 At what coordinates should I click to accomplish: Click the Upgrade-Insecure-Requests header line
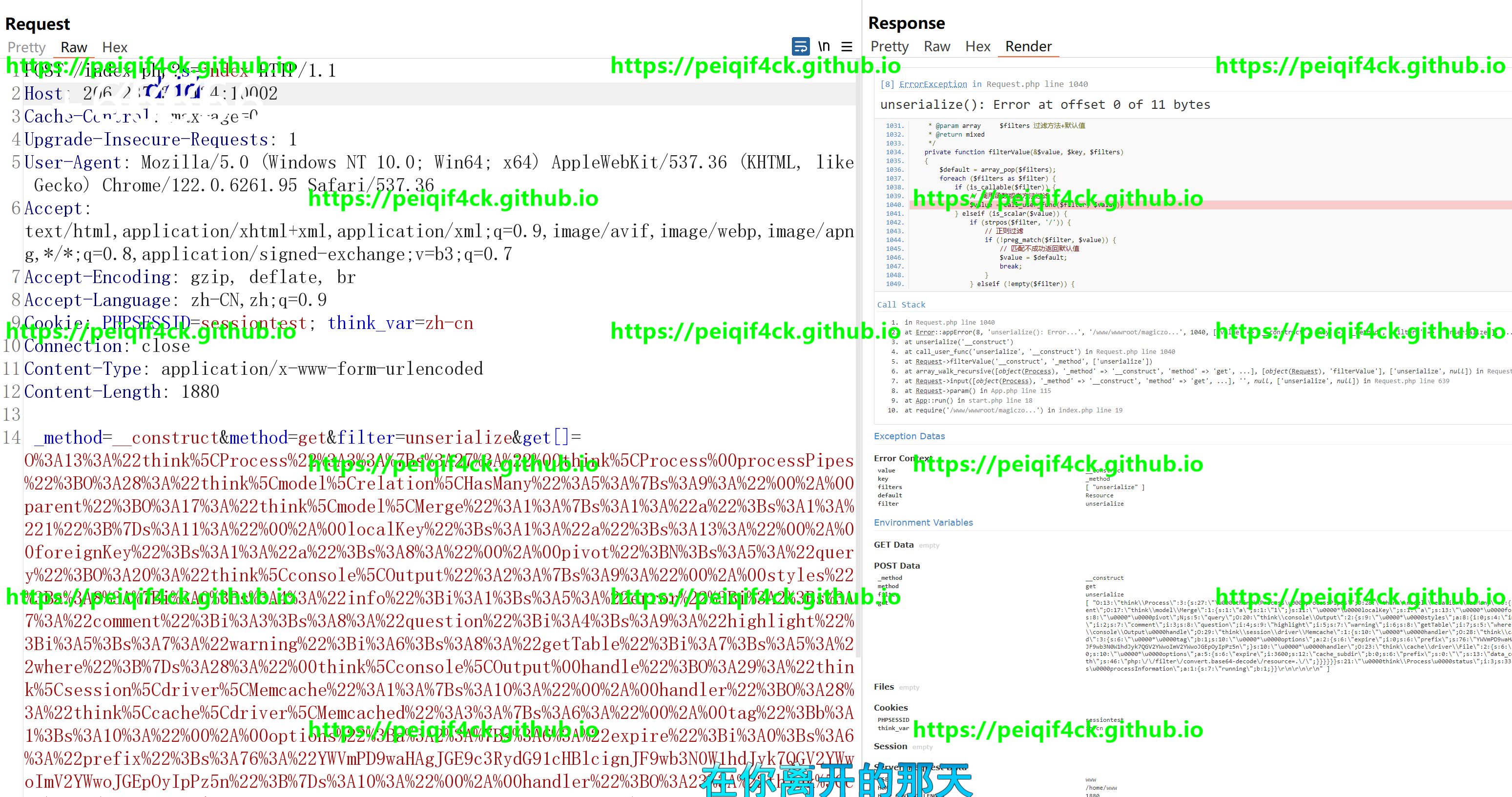160,139
